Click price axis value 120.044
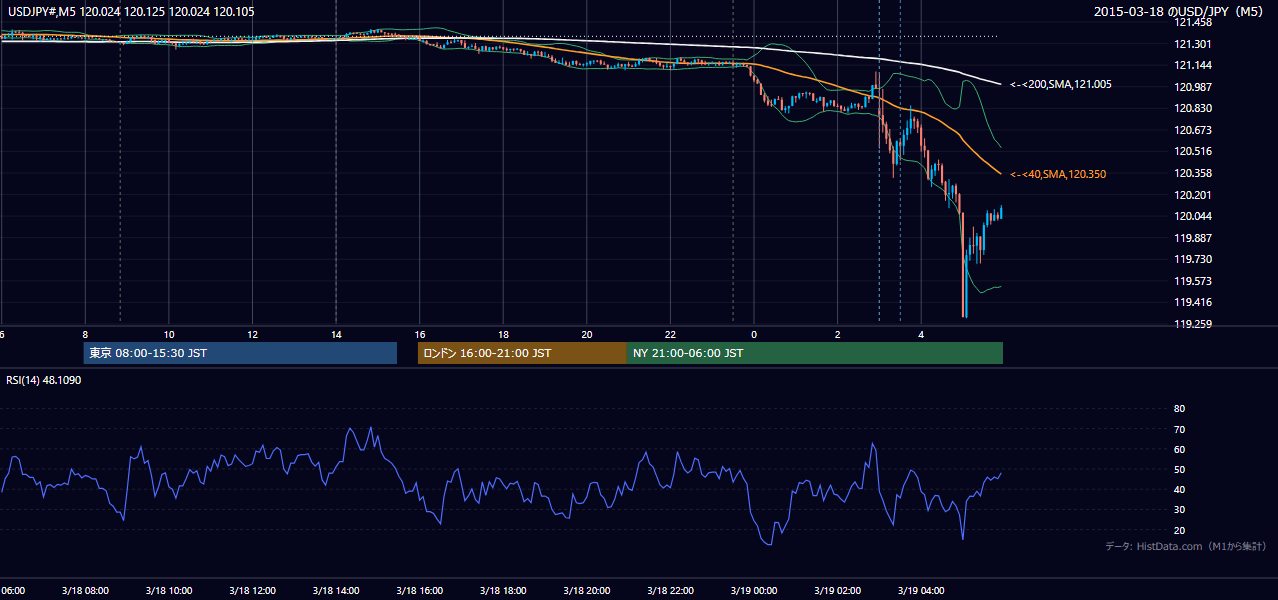This screenshot has width=1278, height=600. click(1192, 216)
